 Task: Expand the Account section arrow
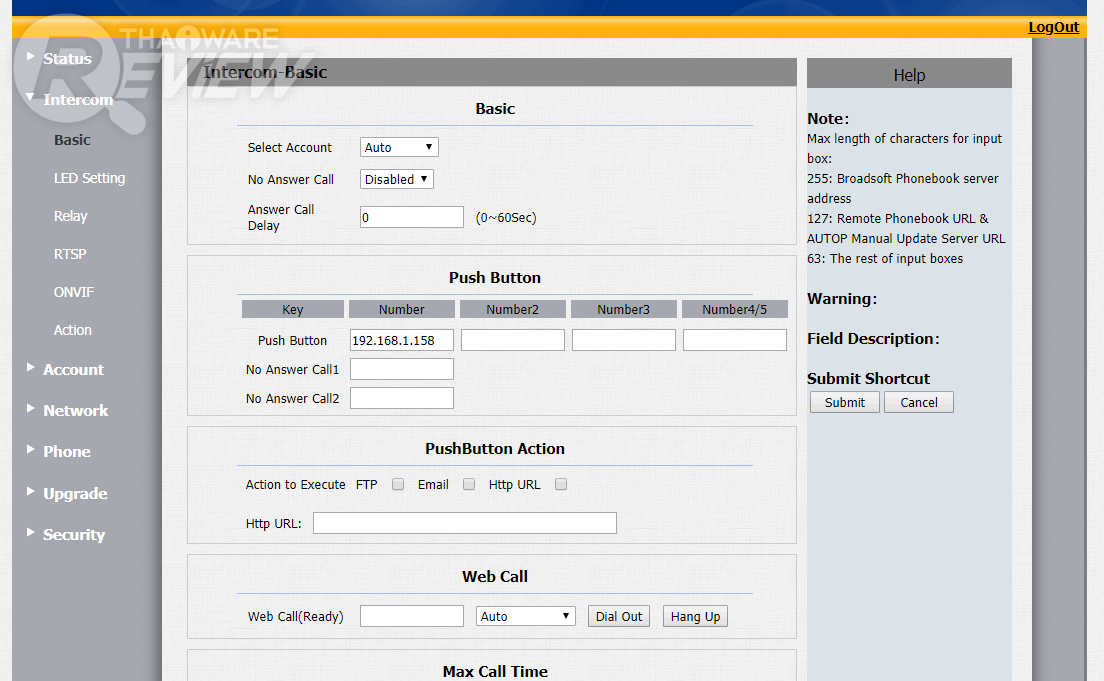(30, 368)
